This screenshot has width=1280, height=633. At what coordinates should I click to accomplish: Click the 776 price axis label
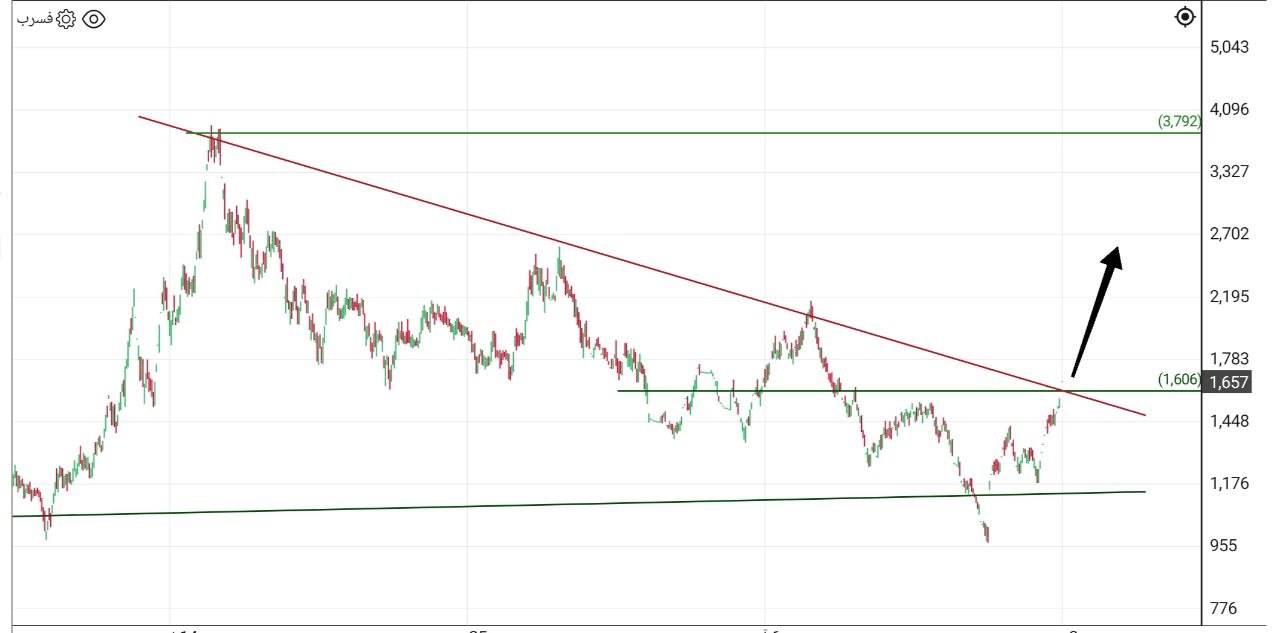pos(1224,608)
